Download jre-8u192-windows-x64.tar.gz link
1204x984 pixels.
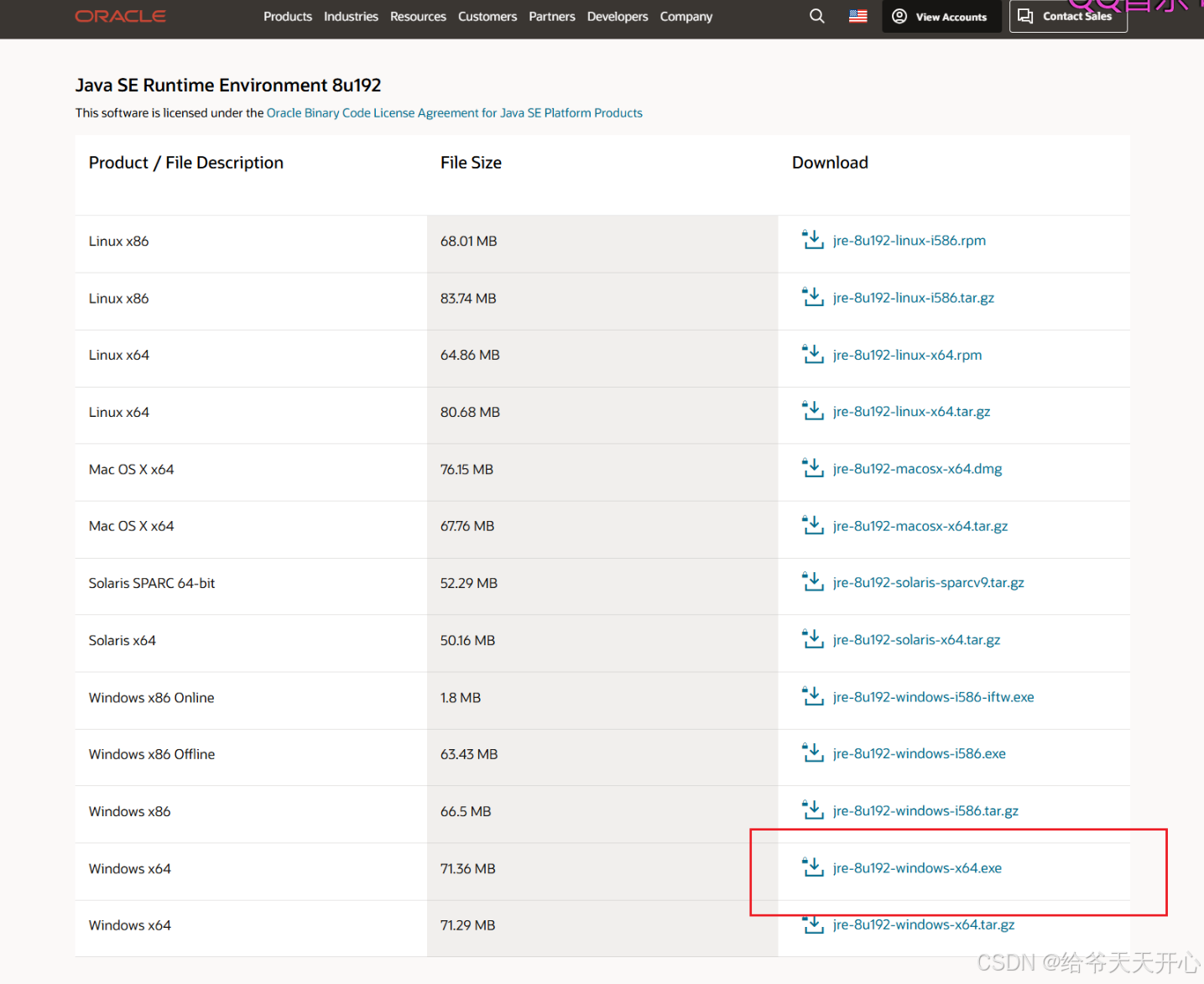pyautogui.click(x=924, y=924)
